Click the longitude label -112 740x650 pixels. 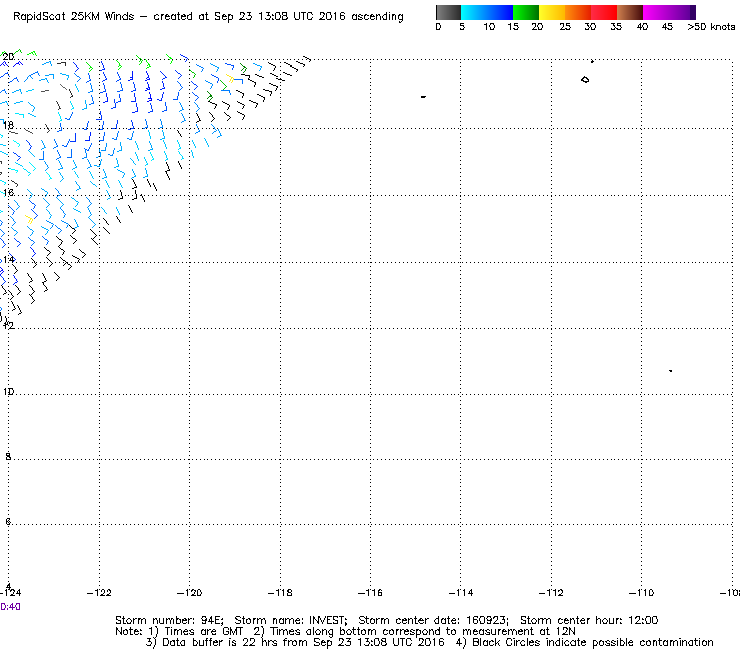point(551,593)
